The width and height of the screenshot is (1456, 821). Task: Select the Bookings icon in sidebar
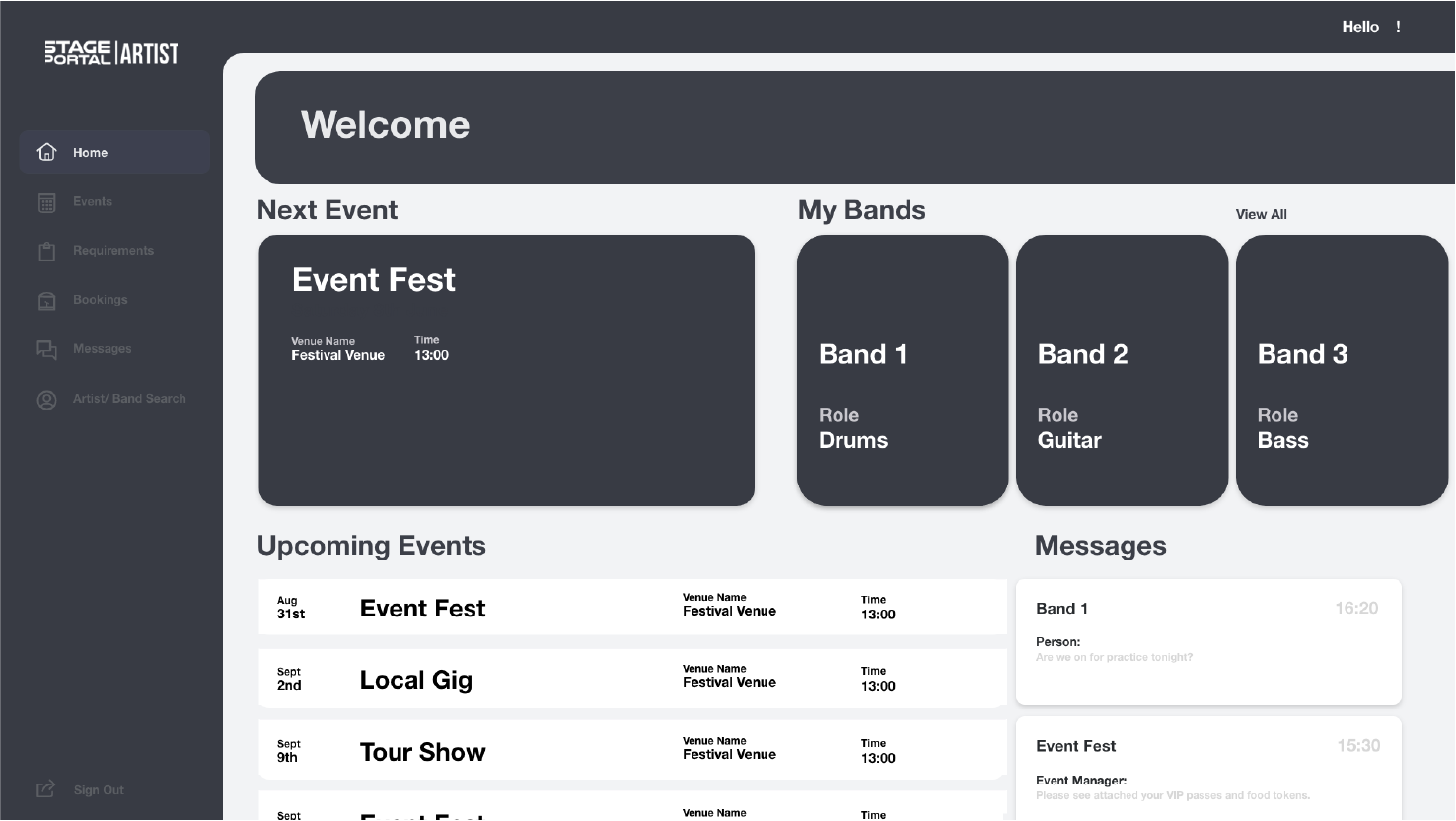pos(46,301)
